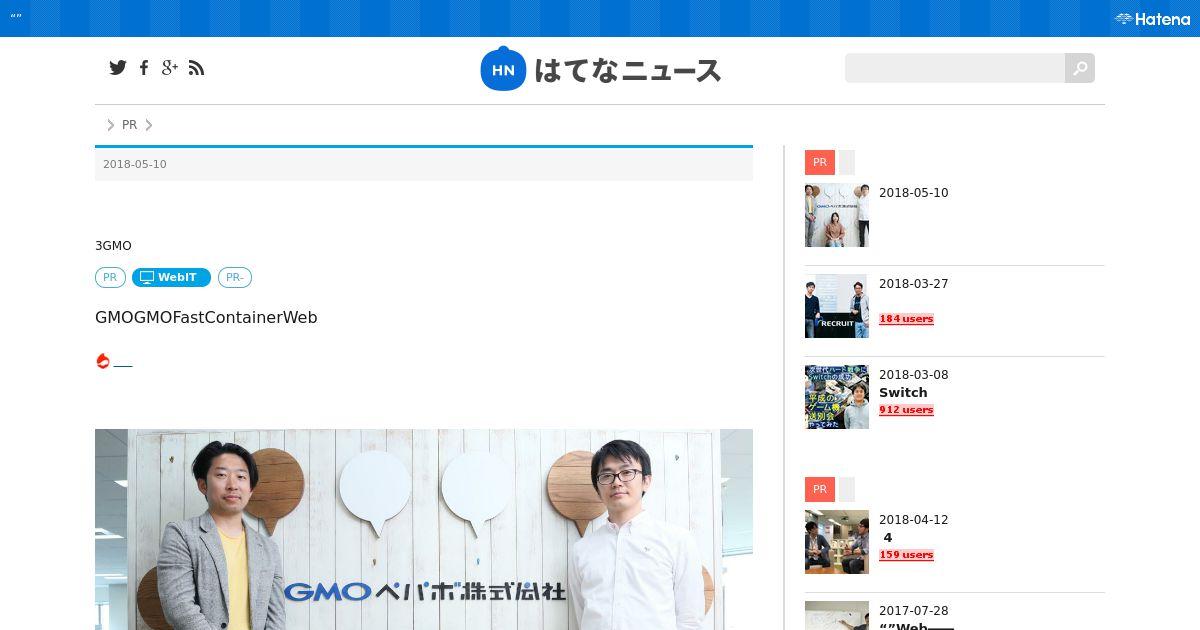
Task: Select the grey tab next to first PR
Action: click(x=847, y=162)
